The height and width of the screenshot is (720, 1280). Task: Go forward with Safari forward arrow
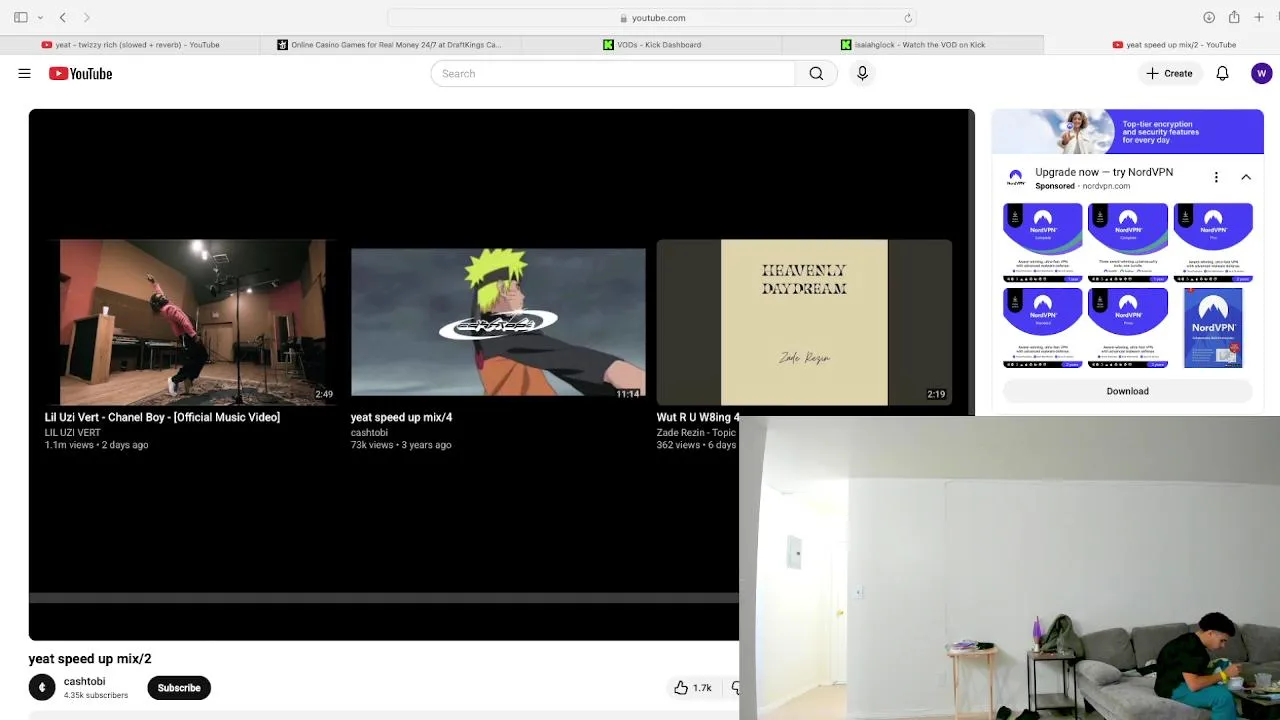click(86, 17)
